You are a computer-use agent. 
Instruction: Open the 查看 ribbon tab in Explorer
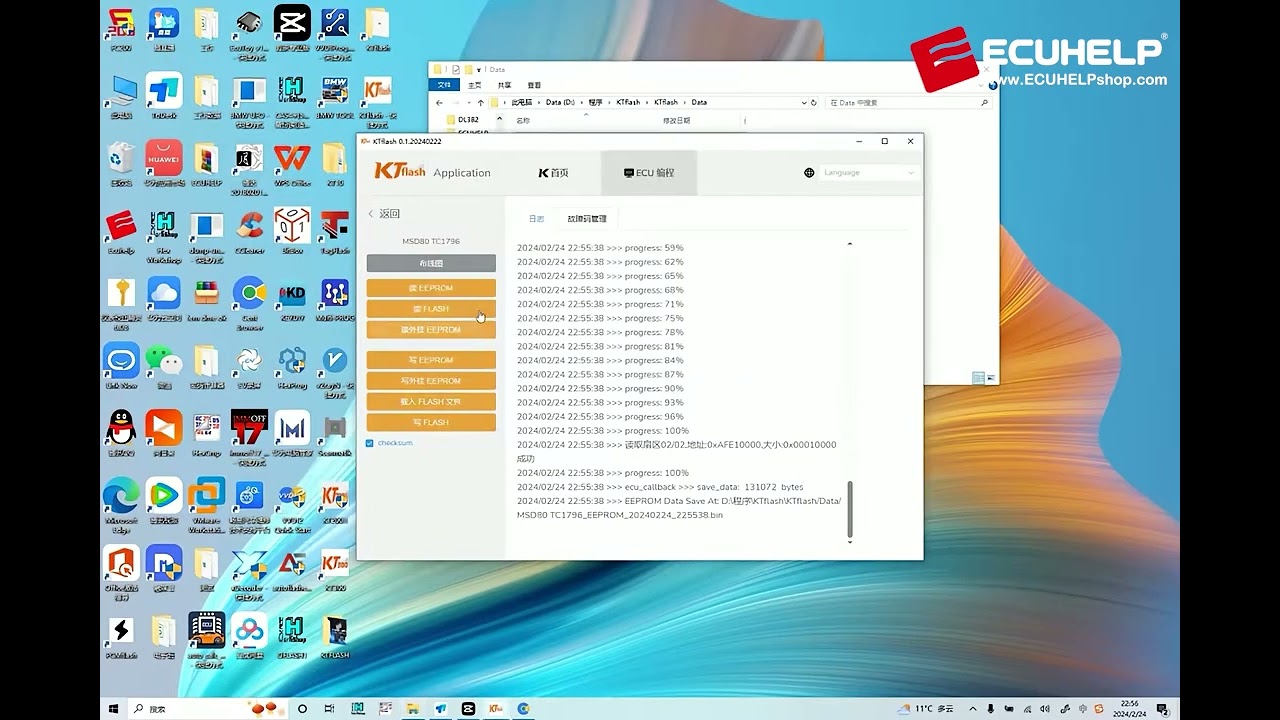click(534, 86)
